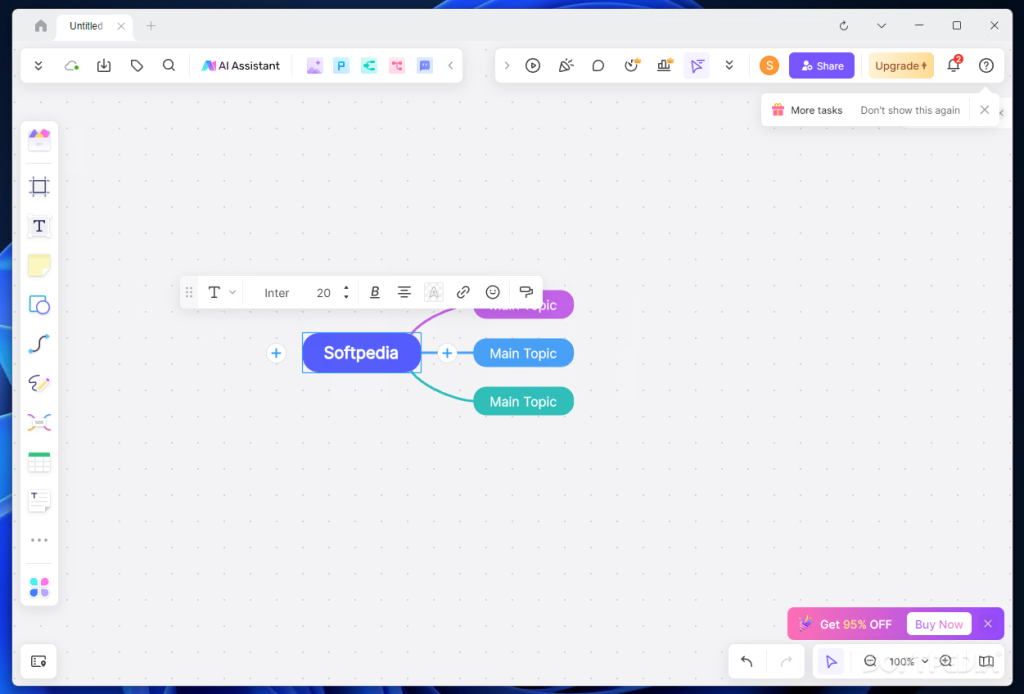
Task: Click the Share button
Action: coord(821,66)
